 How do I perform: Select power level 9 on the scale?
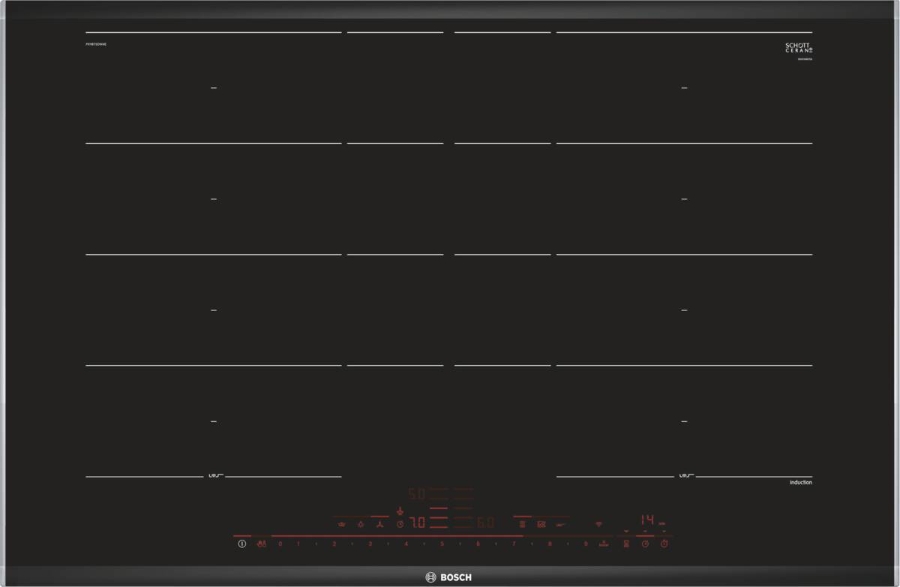[585, 544]
